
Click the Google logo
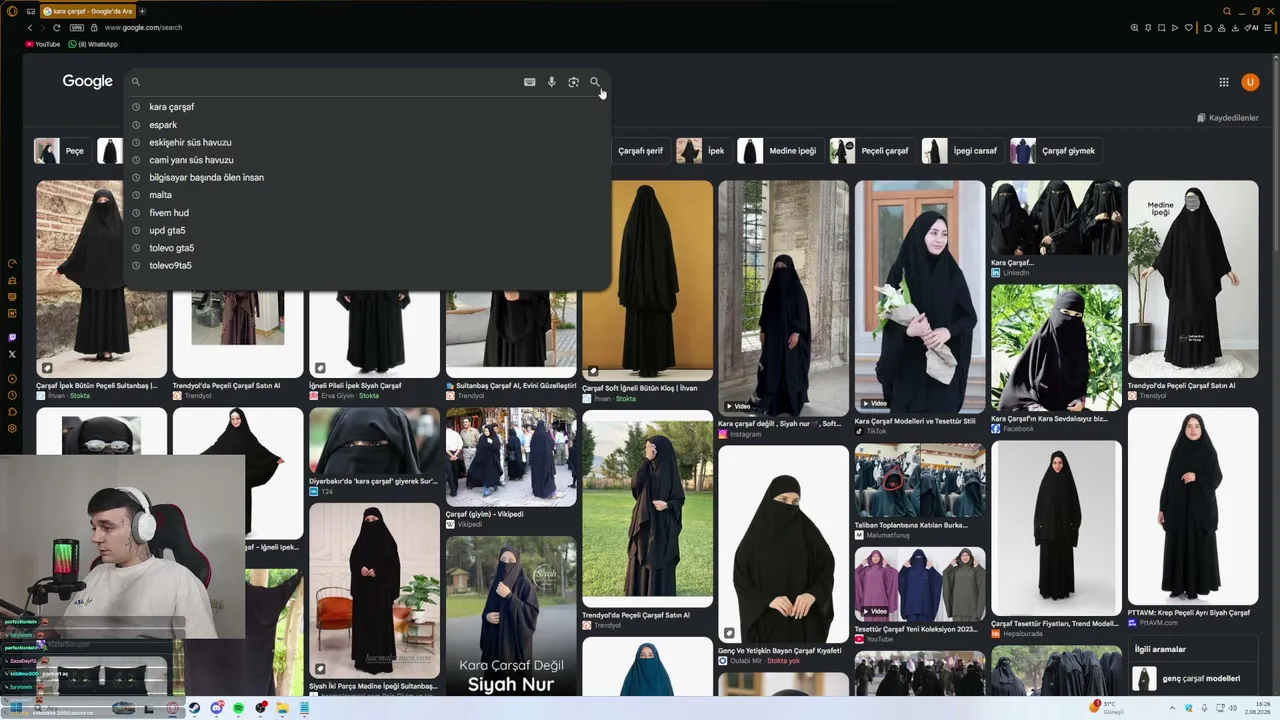click(88, 82)
